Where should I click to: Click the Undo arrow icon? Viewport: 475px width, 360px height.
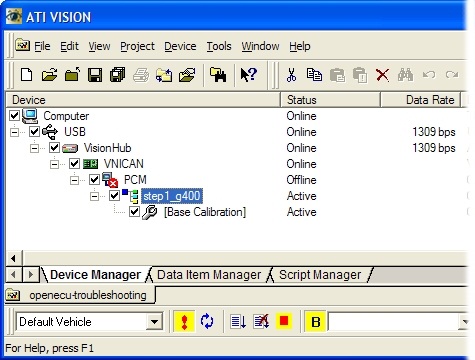pyautogui.click(x=429, y=75)
